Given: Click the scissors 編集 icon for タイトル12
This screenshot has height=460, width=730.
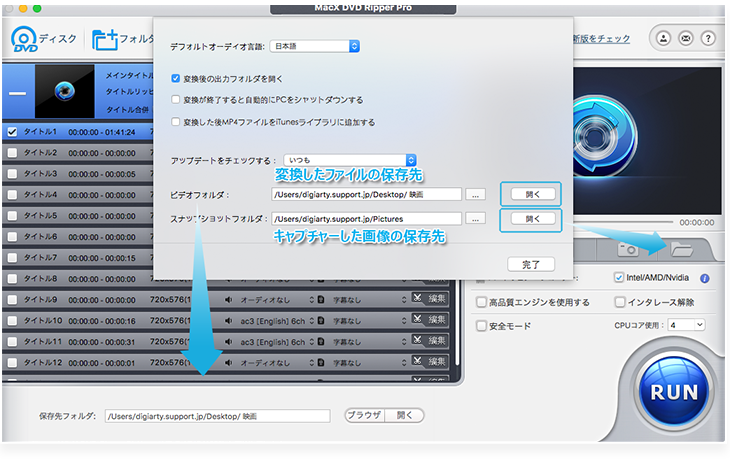Looking at the screenshot, I should (430, 362).
